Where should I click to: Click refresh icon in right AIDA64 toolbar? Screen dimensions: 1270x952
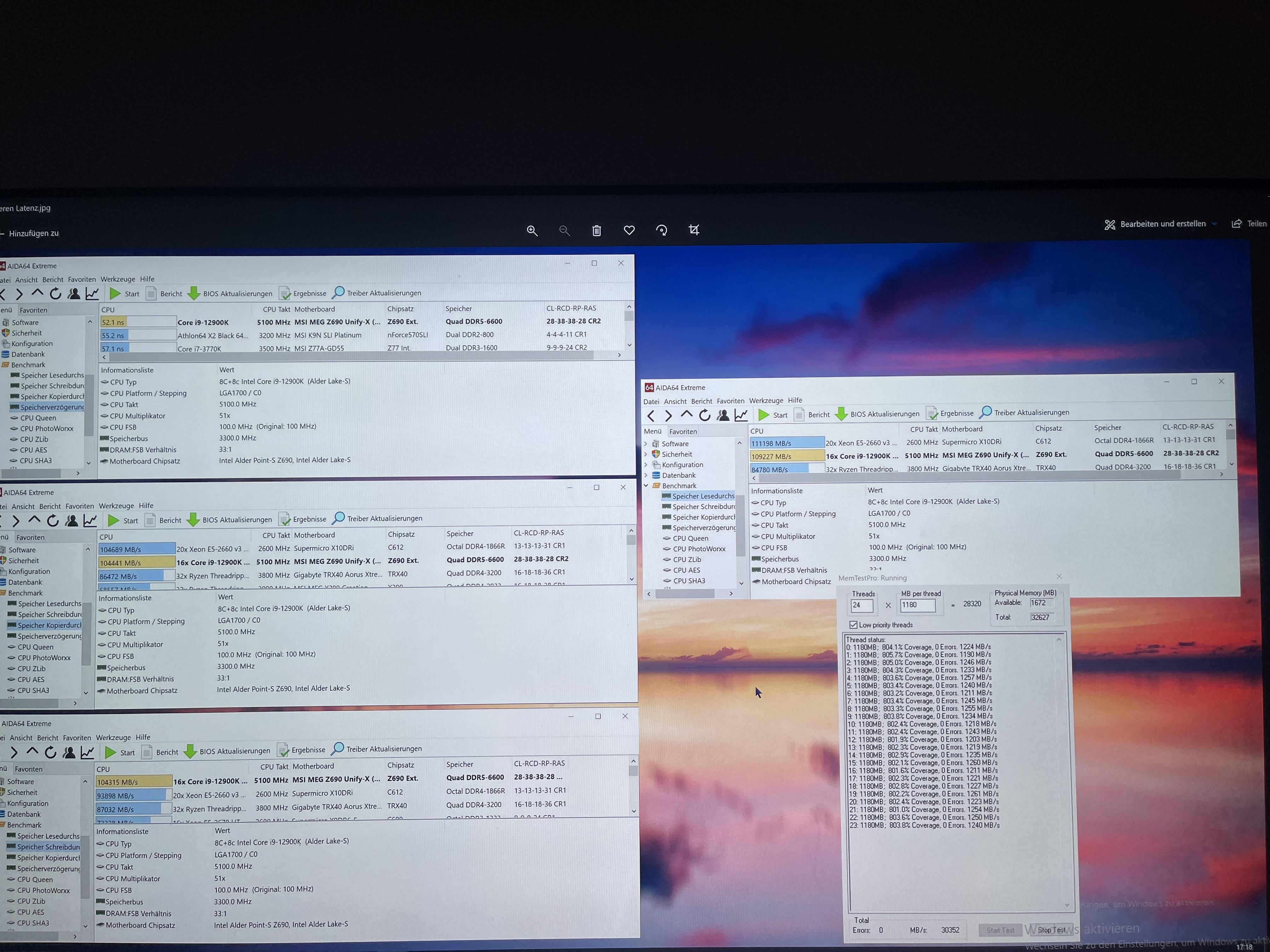coord(705,415)
